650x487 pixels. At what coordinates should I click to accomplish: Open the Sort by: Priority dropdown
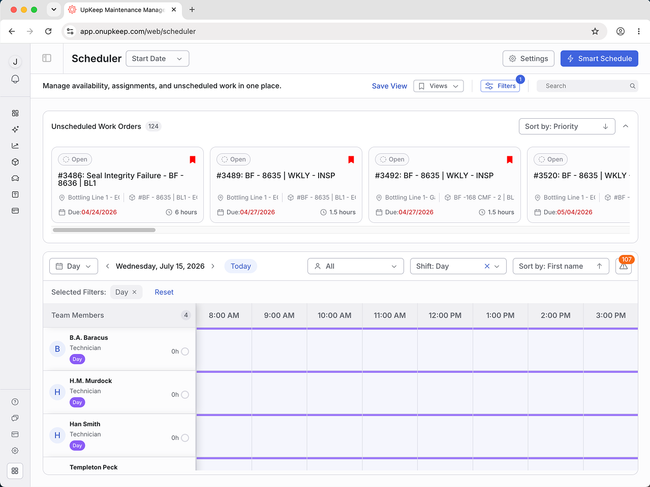pos(567,126)
